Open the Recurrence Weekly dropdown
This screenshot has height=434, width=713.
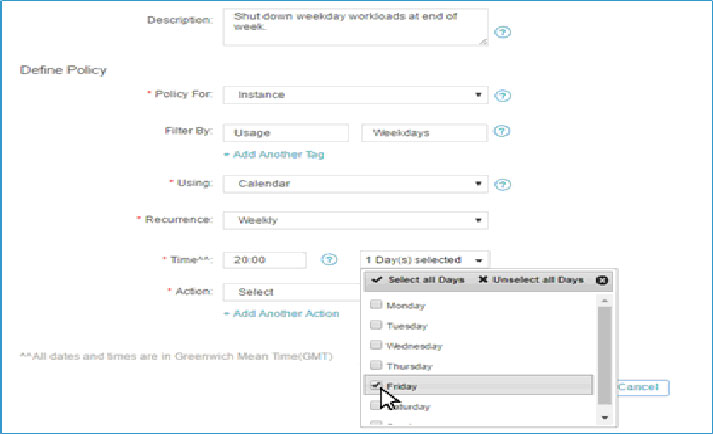tap(356, 220)
